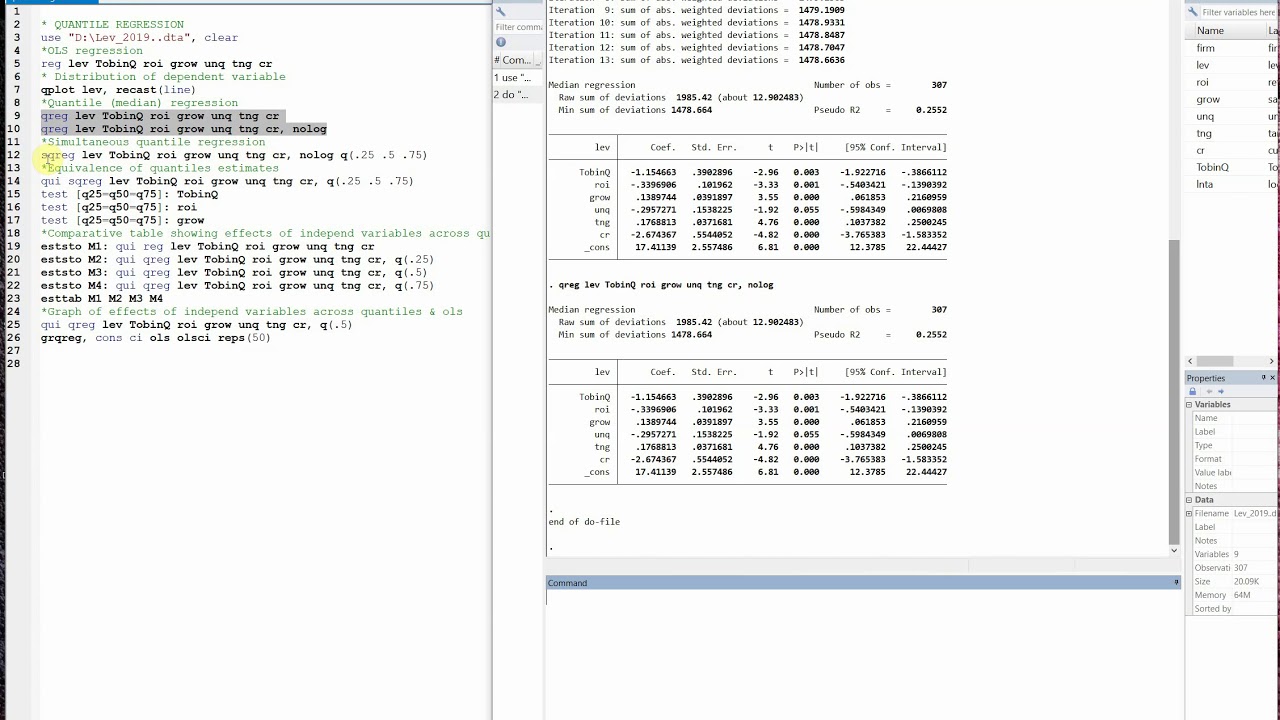Screen dimensions: 1280x720
Task: Select variable TobinQ in the Variables list
Action: tap(1232, 167)
